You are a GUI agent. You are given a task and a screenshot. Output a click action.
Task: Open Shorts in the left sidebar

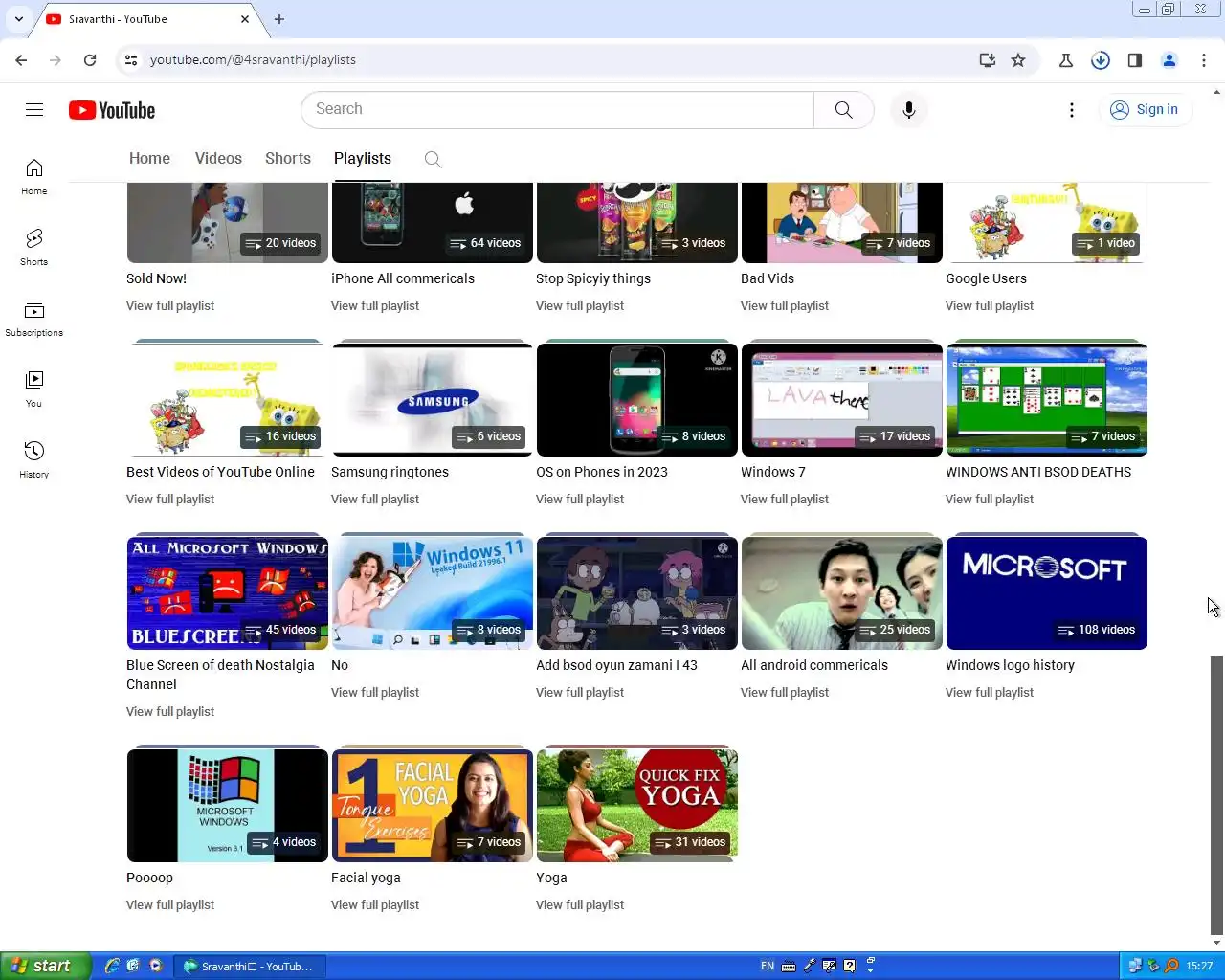click(34, 247)
